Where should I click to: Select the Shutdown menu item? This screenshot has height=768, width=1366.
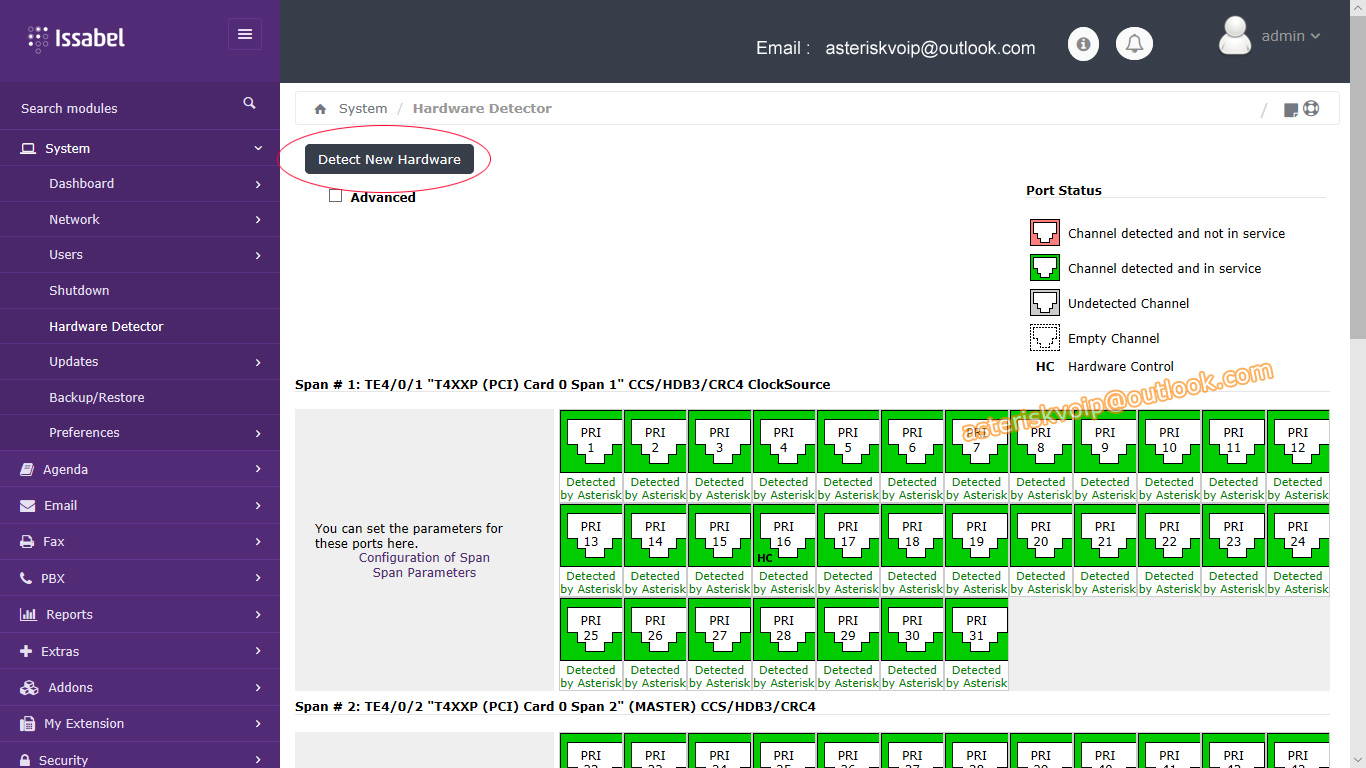tap(79, 290)
